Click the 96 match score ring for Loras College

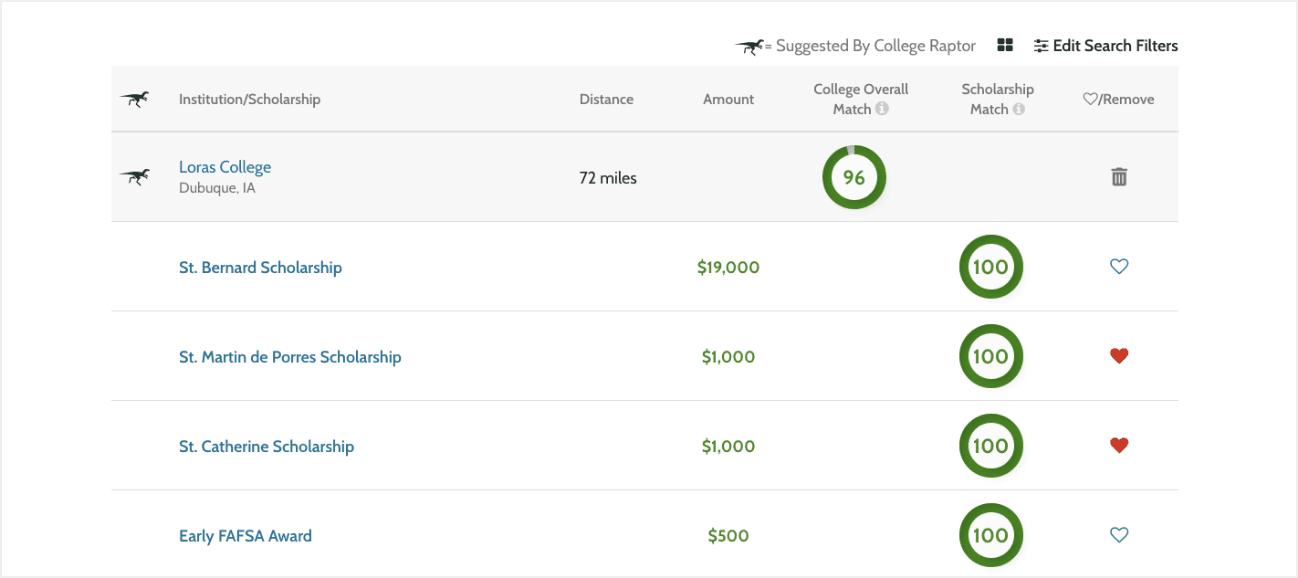tap(854, 176)
